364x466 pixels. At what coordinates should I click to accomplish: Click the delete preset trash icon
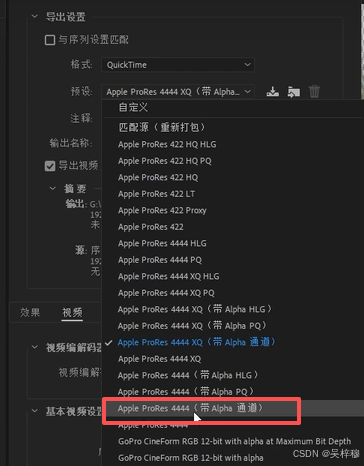[314, 91]
